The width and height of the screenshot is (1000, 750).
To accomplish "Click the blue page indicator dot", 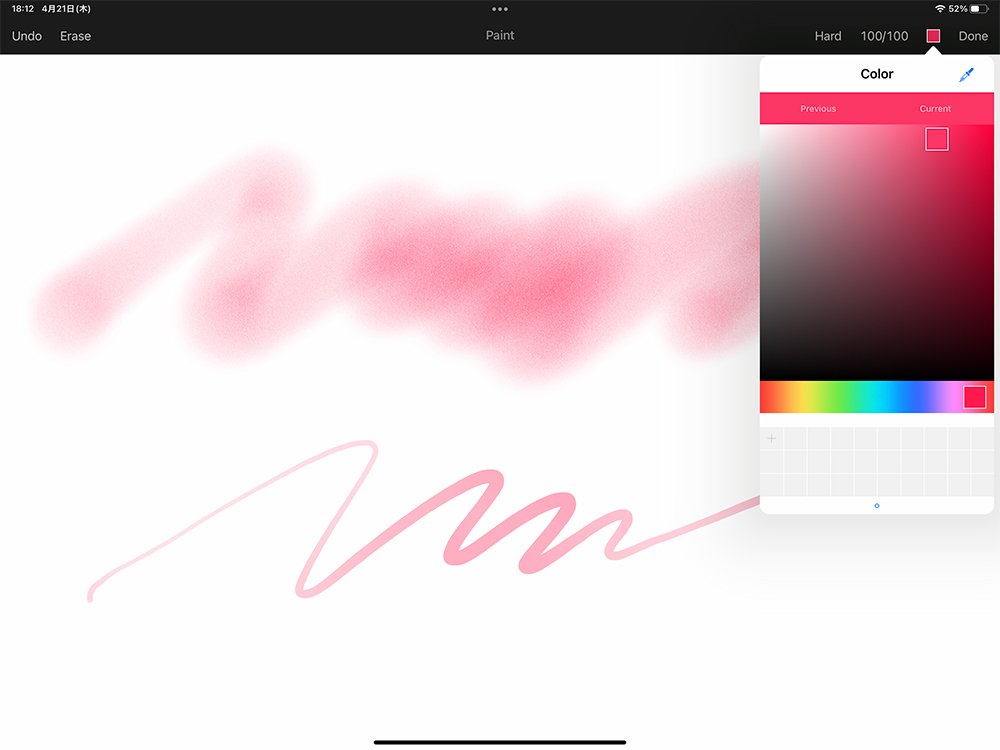I will pos(877,506).
